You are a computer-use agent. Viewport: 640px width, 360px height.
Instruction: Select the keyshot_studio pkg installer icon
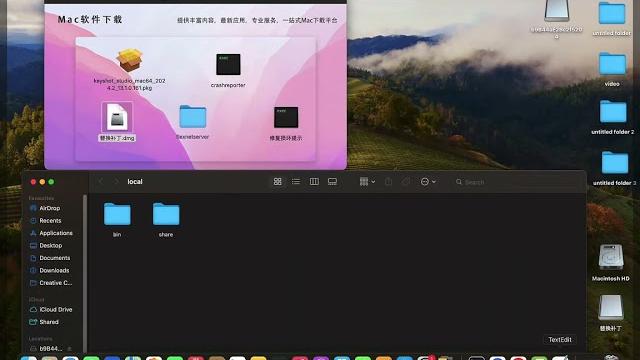(129, 60)
